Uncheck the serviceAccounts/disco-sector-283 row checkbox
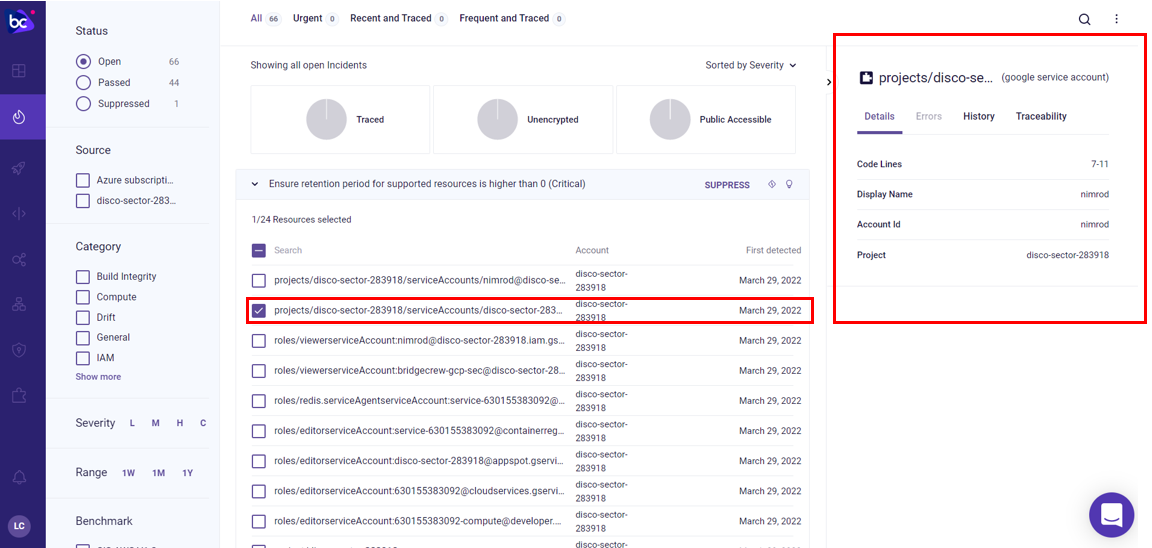The image size is (1152, 548). coord(259,311)
